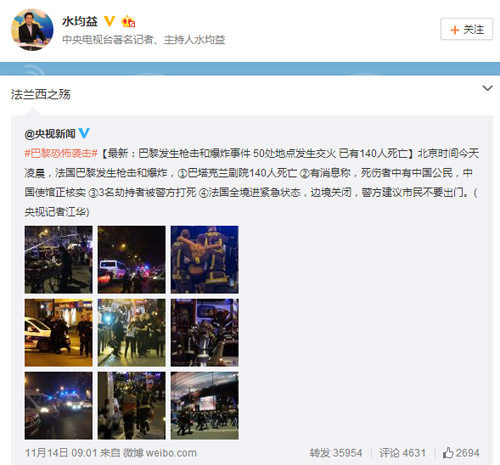Screen dimensions: 500x465
Task: Open 水均益's profile avatar
Action: [x=32, y=30]
